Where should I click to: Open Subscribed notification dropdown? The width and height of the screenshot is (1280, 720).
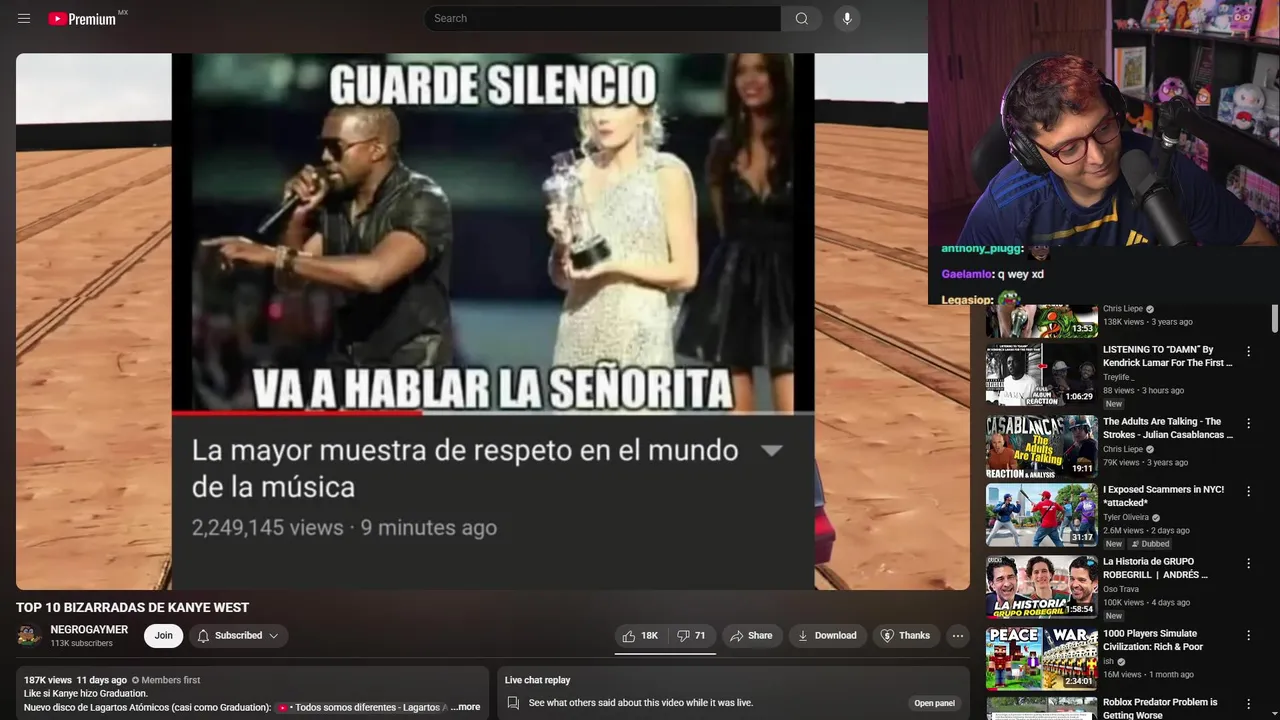coord(238,636)
